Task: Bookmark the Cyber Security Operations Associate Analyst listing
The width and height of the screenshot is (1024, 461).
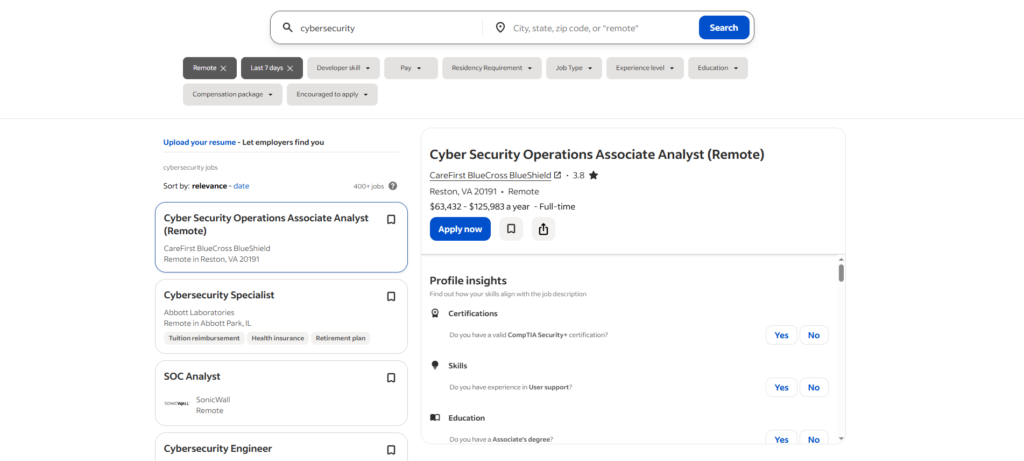Action: [x=391, y=220]
